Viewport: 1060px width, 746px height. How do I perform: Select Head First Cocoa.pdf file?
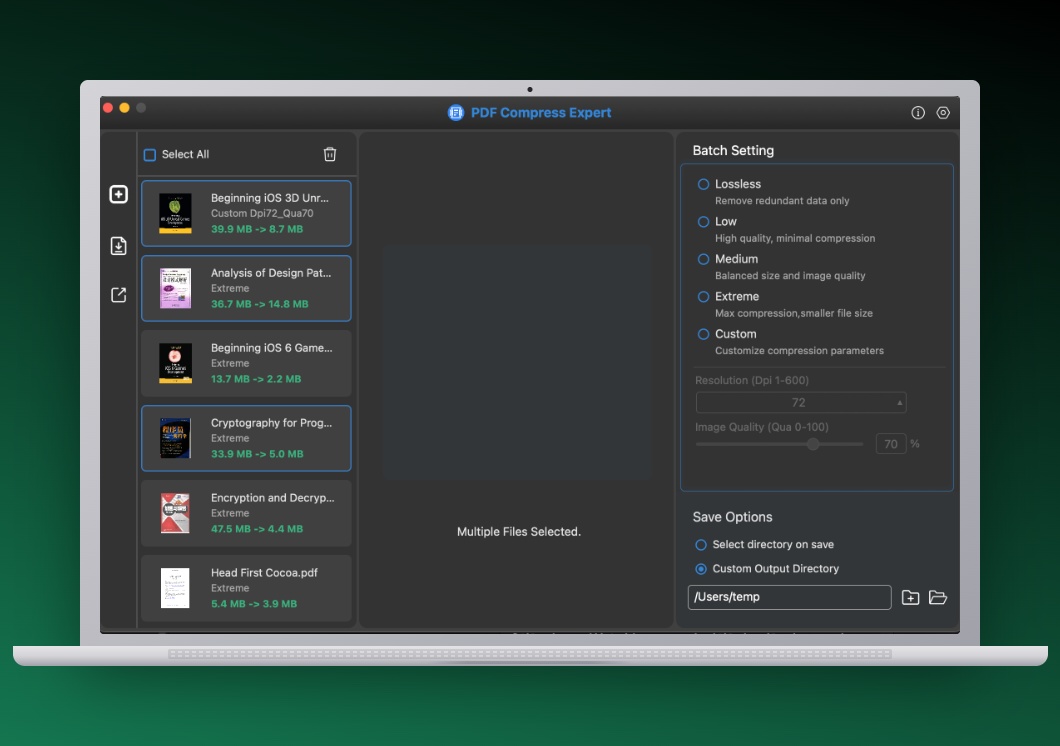246,589
